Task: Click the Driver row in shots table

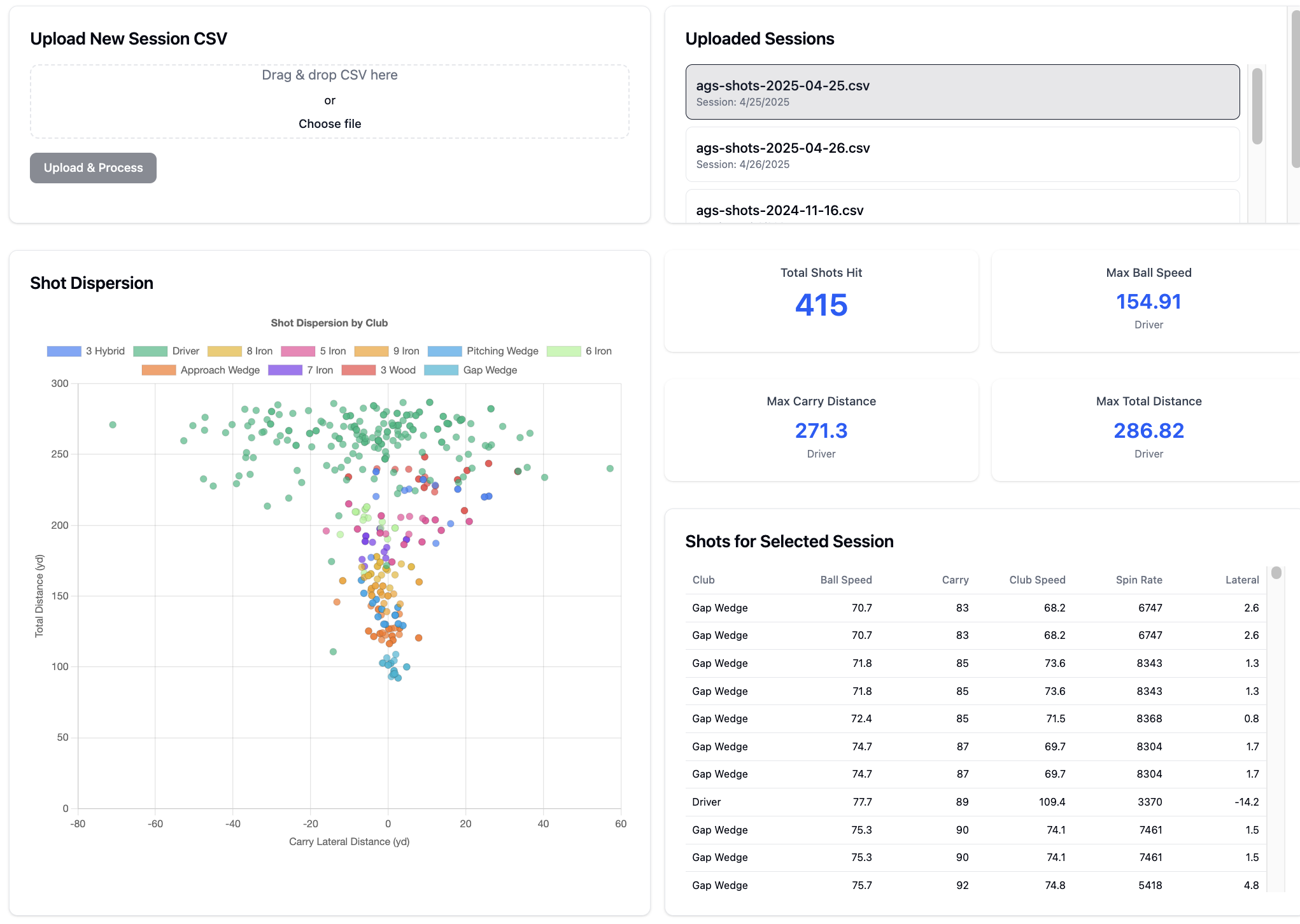Action: tap(976, 802)
